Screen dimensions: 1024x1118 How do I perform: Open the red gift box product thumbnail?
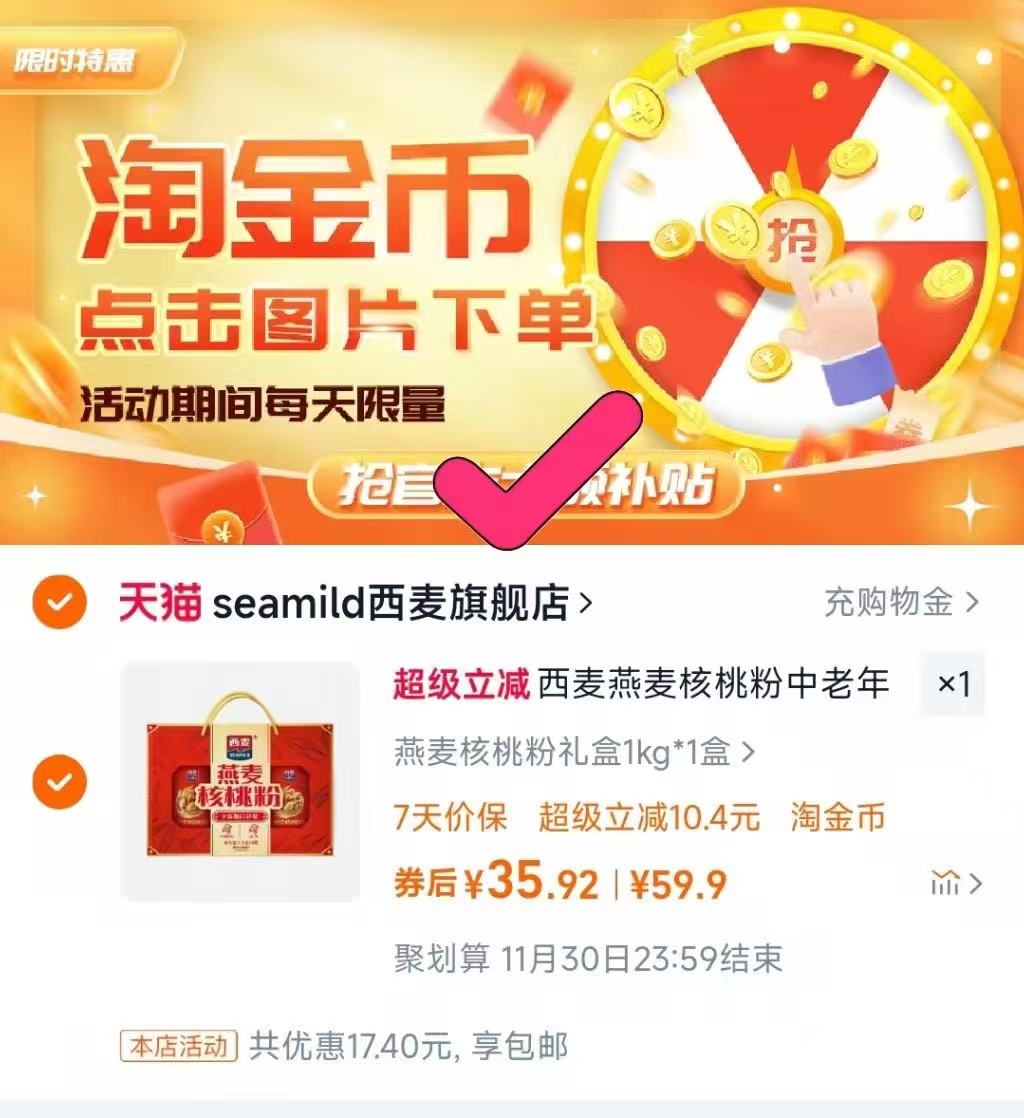click(240, 782)
